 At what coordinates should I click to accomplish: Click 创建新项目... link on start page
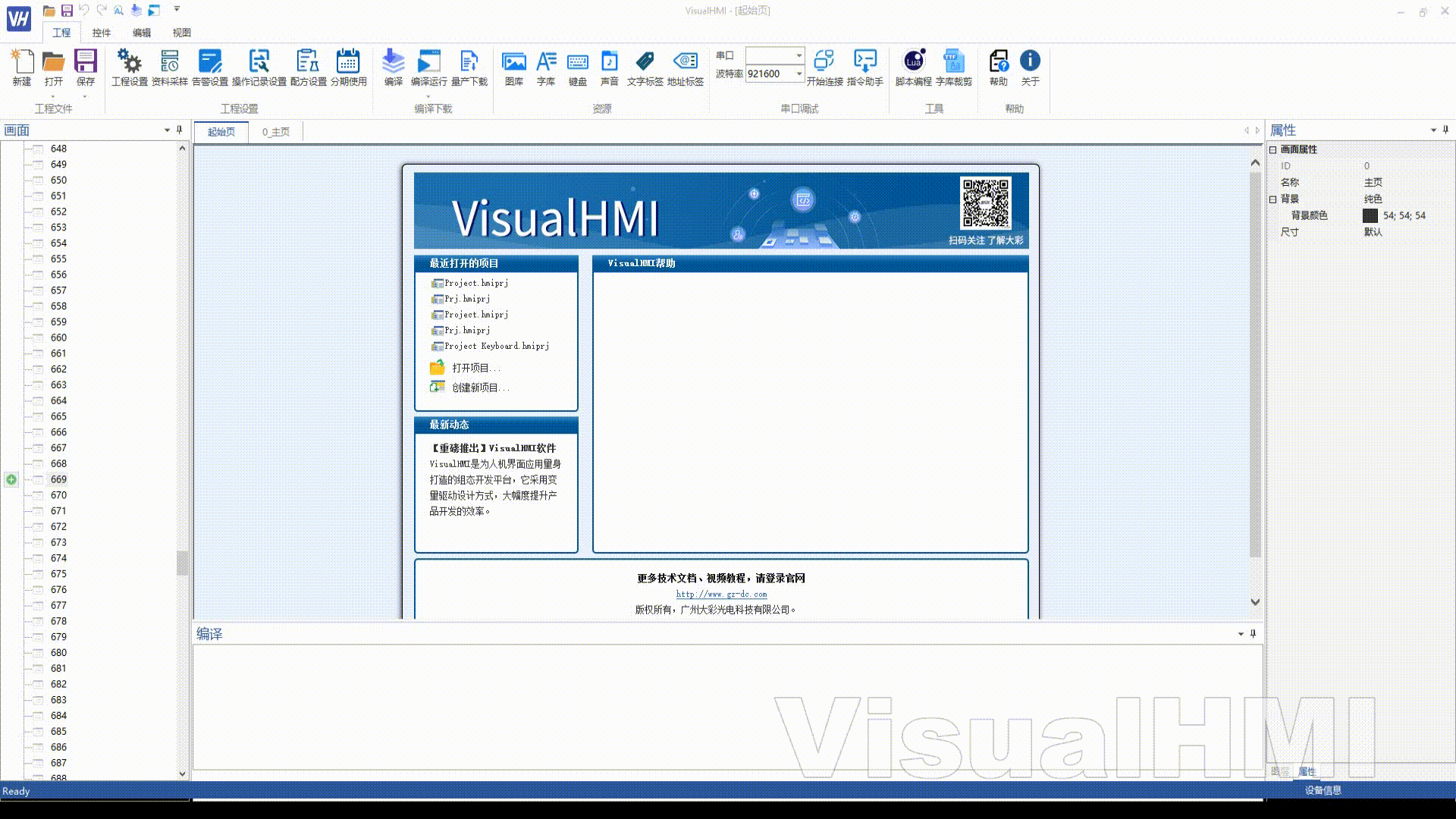480,388
